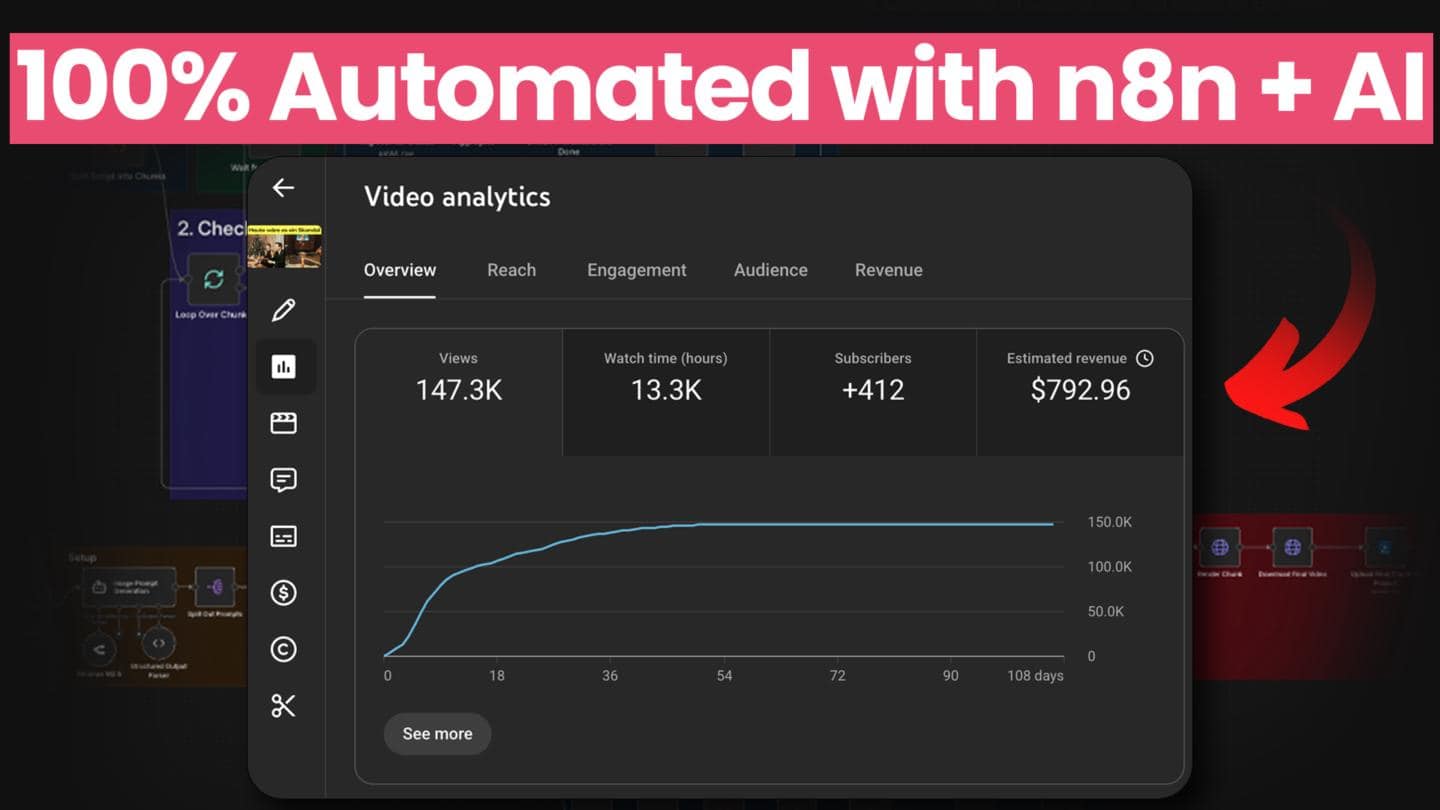Switch to the Reach tab

(x=511, y=270)
